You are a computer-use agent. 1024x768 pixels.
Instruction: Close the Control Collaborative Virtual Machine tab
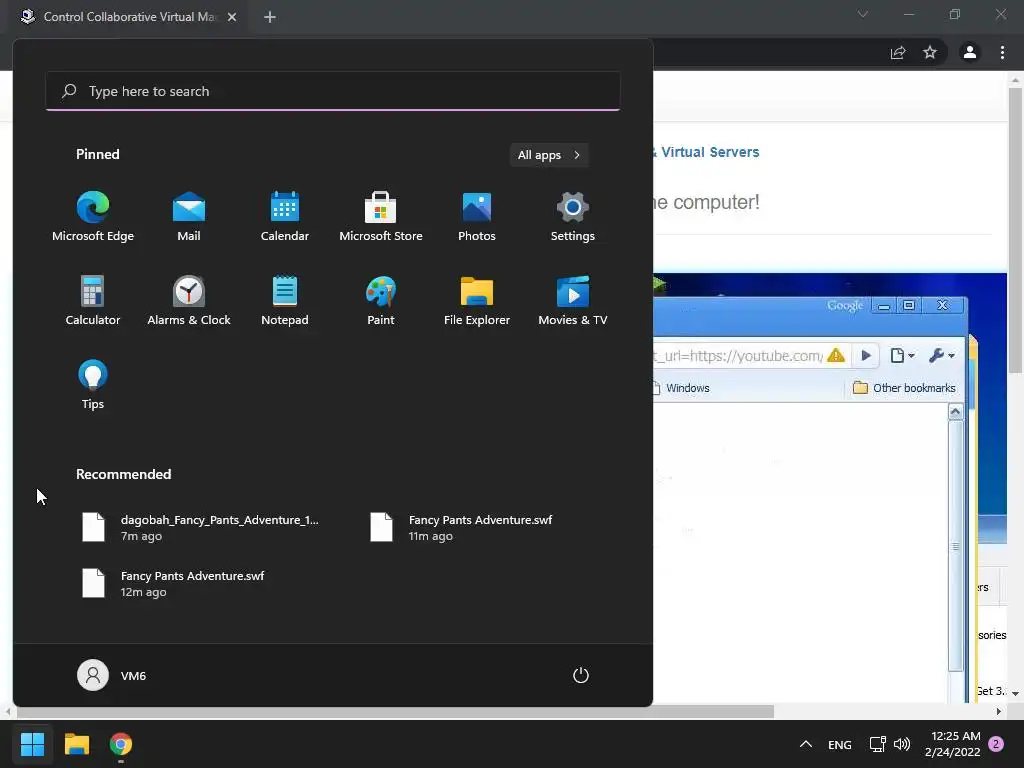click(x=232, y=17)
